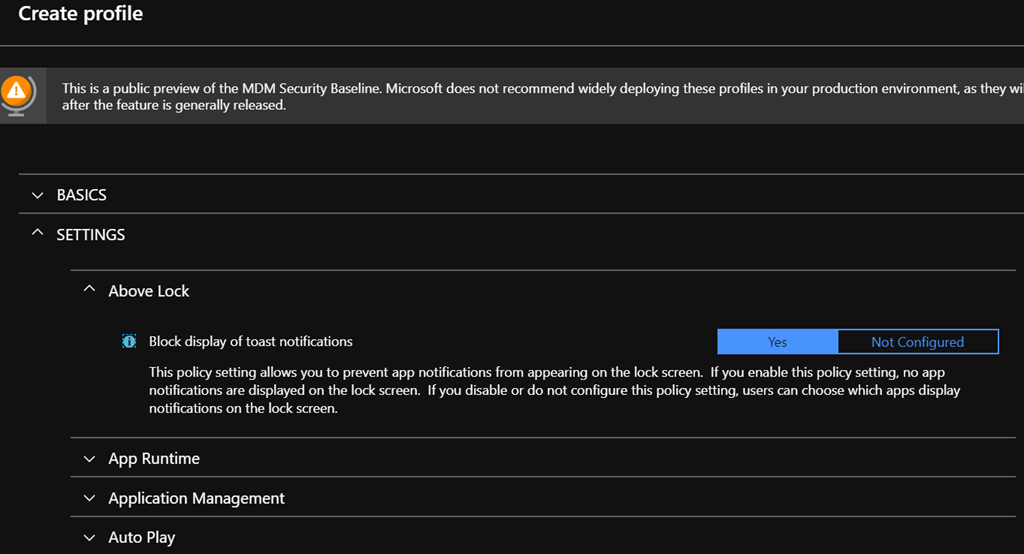Image resolution: width=1024 pixels, height=554 pixels.
Task: Collapse the Above Lock category heading
Action: (x=149, y=291)
